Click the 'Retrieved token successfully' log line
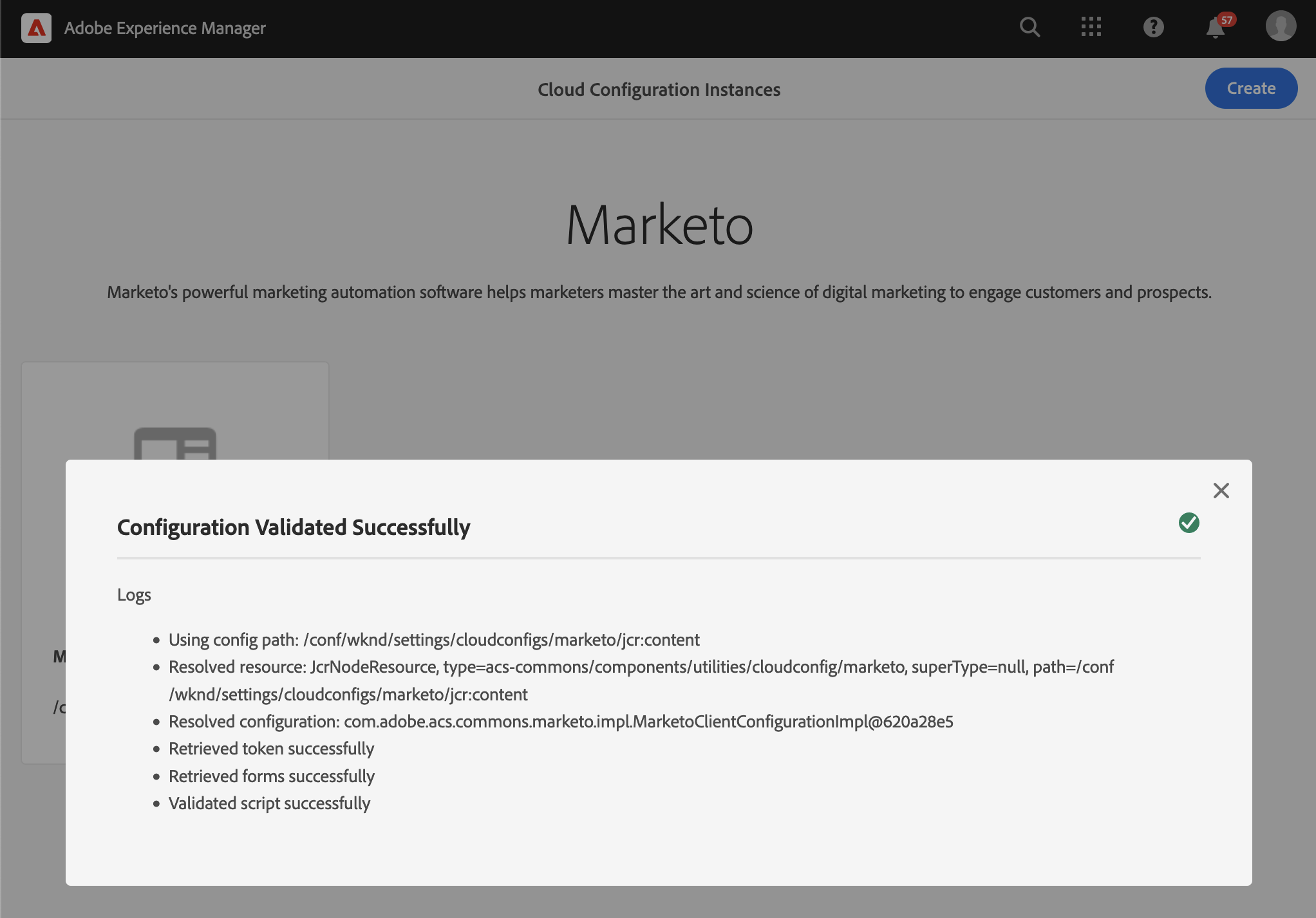 coord(271,749)
